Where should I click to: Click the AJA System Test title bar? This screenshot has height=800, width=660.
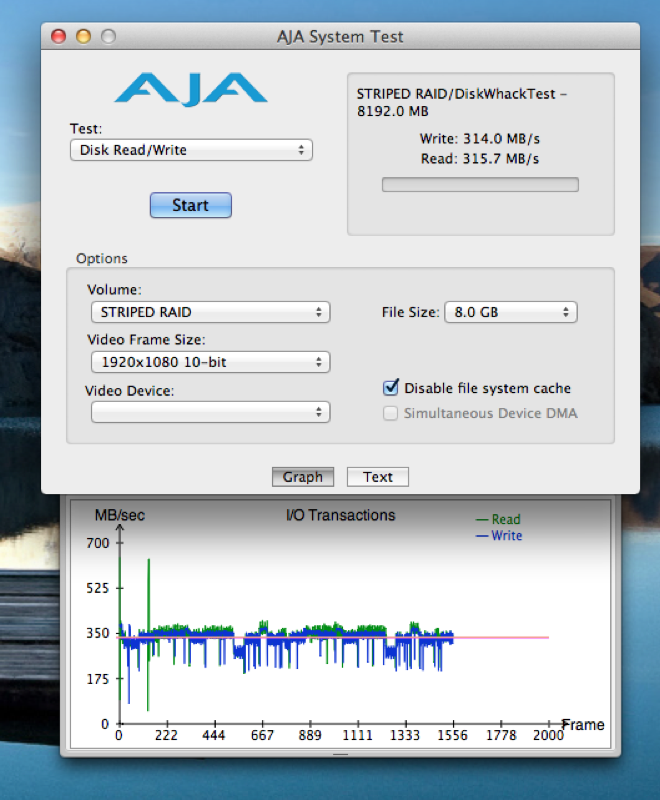click(x=340, y=37)
